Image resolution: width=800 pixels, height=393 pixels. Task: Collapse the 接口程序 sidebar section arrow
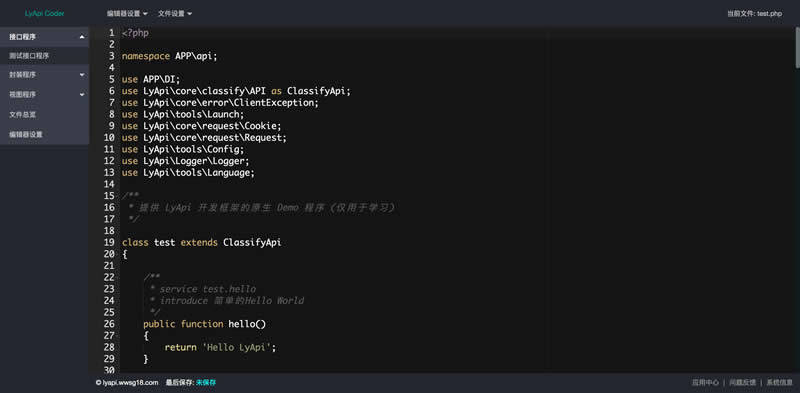coord(82,37)
